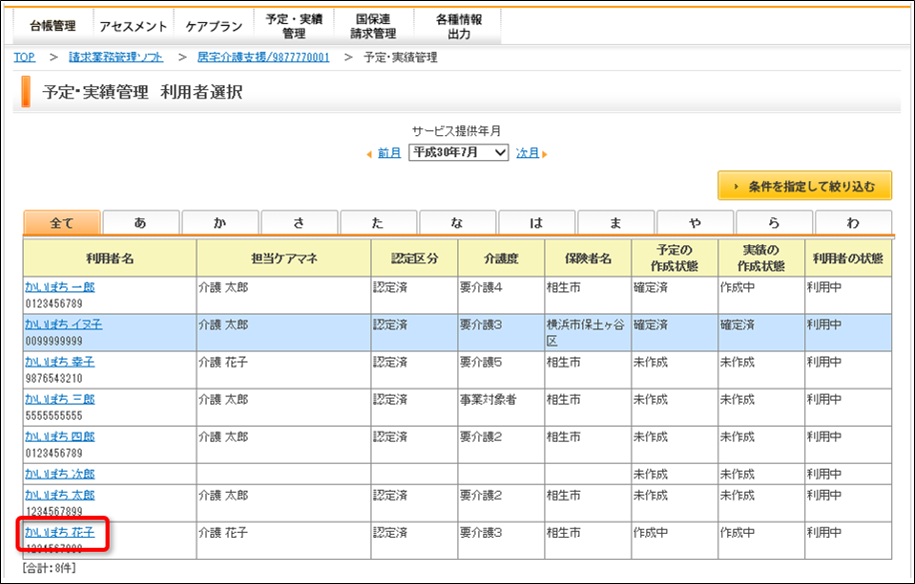Select the か kana tab
Image resolution: width=915 pixels, height=584 pixels.
coord(220,223)
